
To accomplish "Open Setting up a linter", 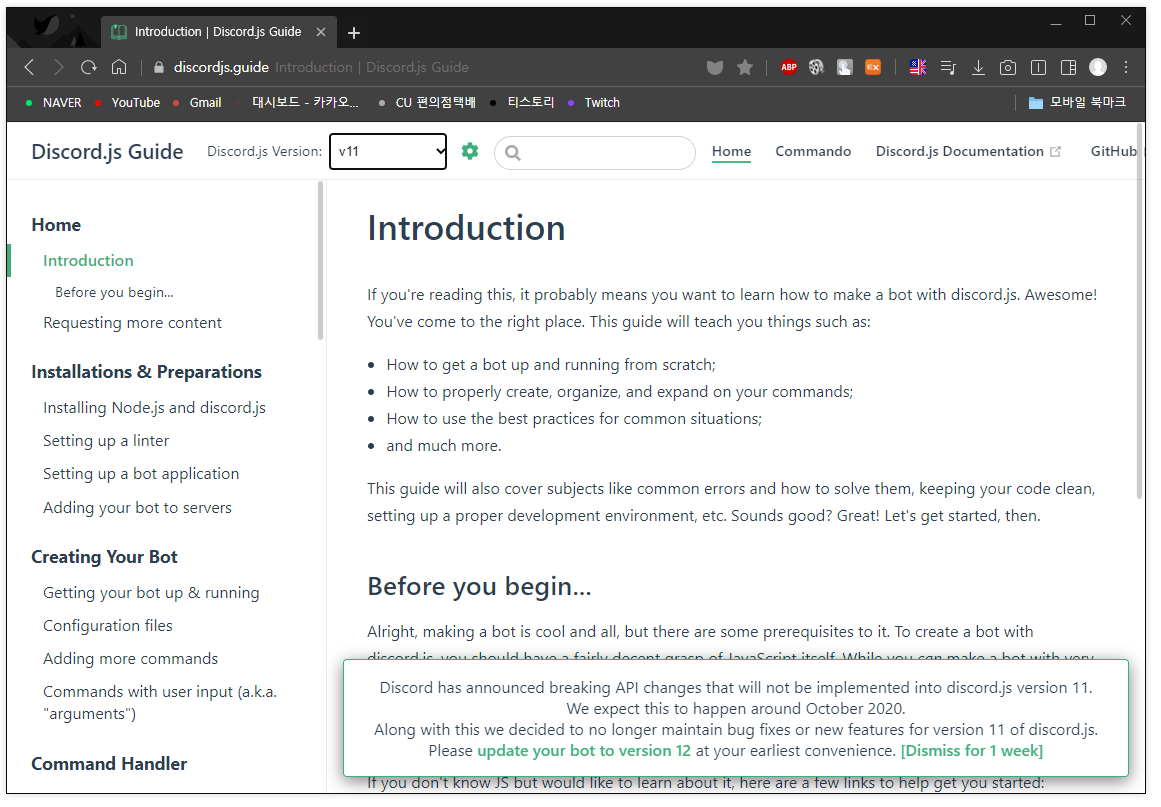I will 106,441.
